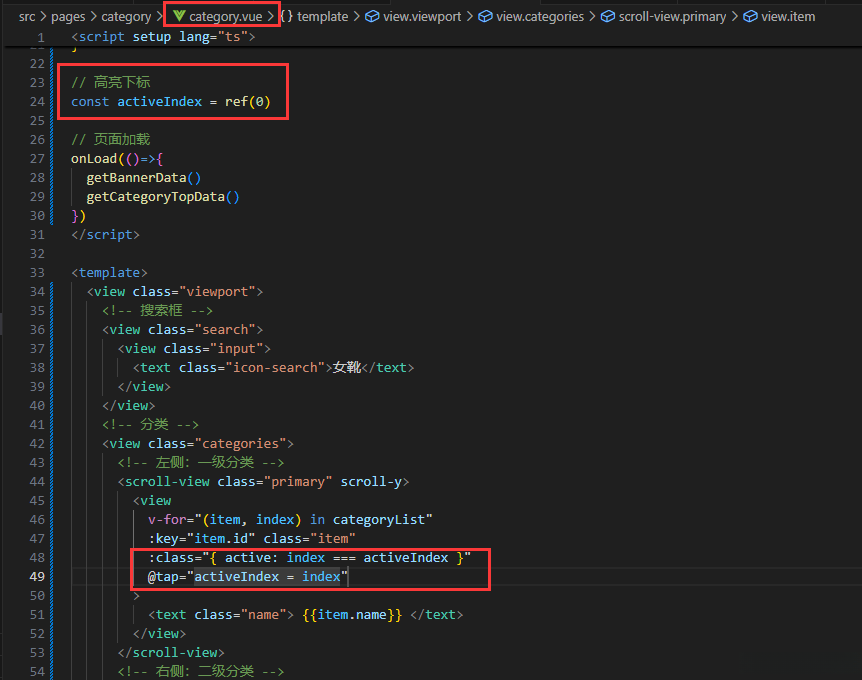Select the category.vue breadcrumb file
The width and height of the screenshot is (862, 680).
click(x=225, y=16)
